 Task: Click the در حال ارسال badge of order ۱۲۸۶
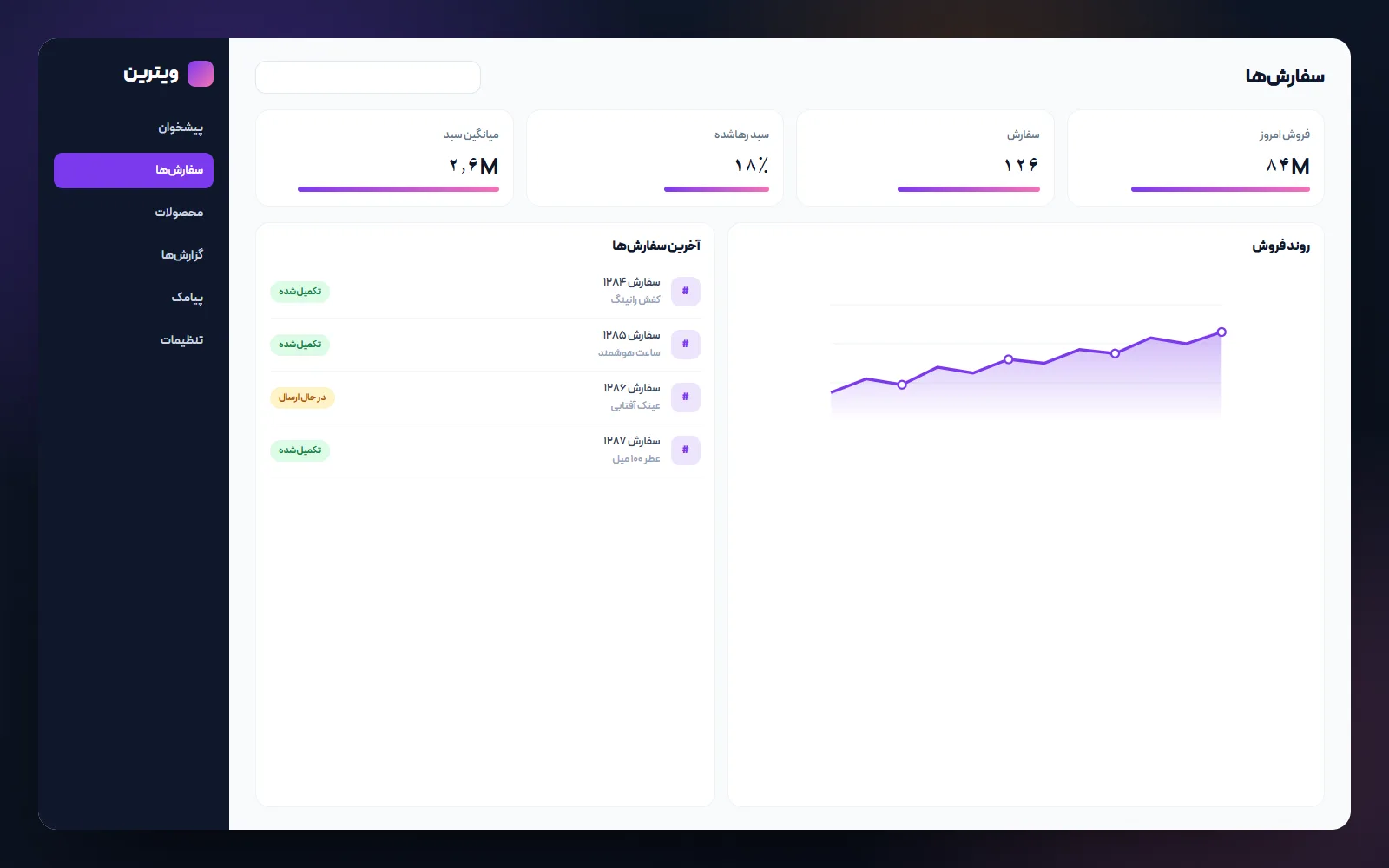tap(302, 398)
